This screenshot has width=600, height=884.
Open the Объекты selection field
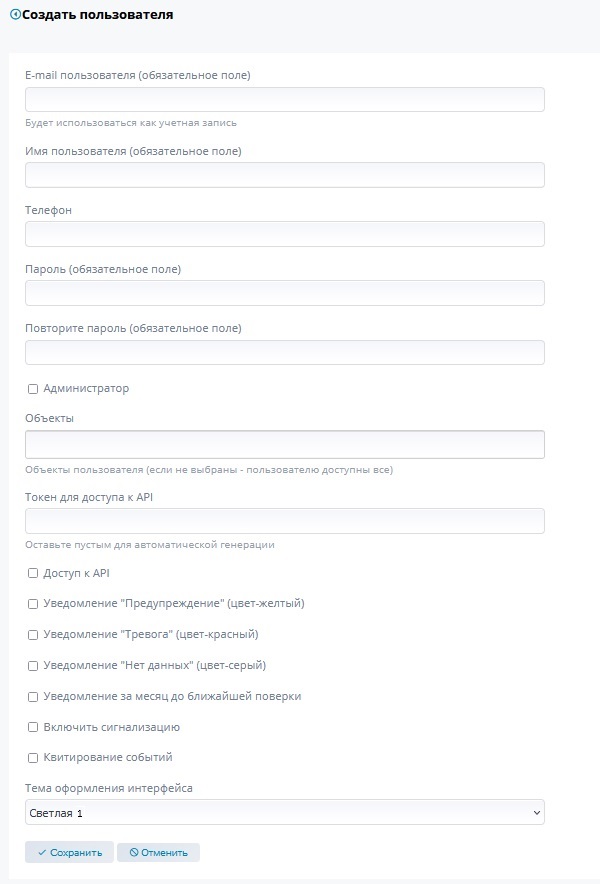(x=284, y=444)
